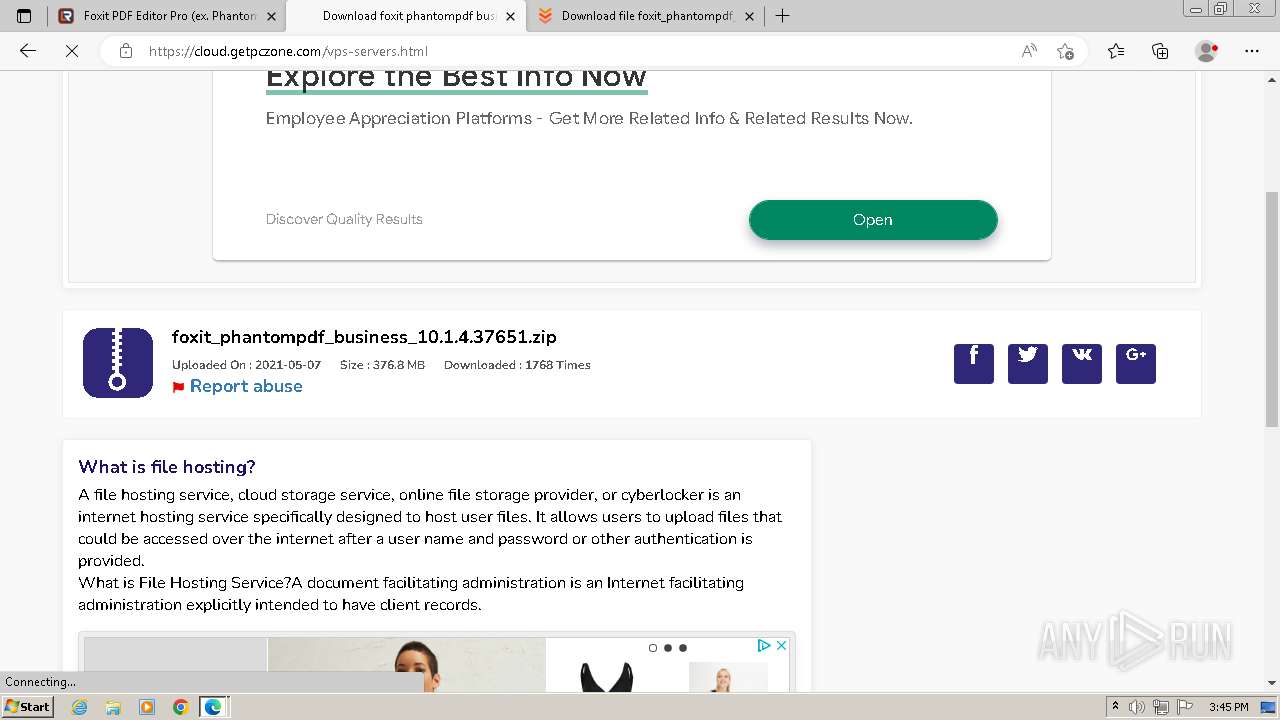Viewport: 1280px width, 720px height.
Task: Launch Internet Explorer from taskbar
Action: (80, 707)
